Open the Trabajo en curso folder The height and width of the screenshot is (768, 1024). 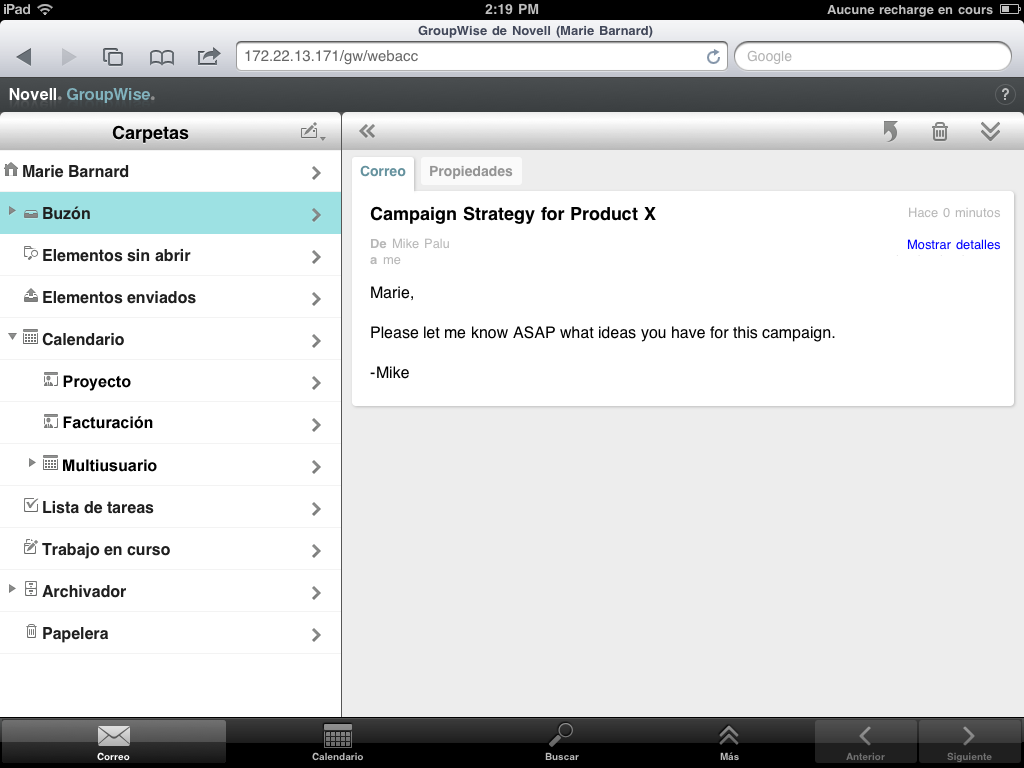pyautogui.click(x=170, y=549)
